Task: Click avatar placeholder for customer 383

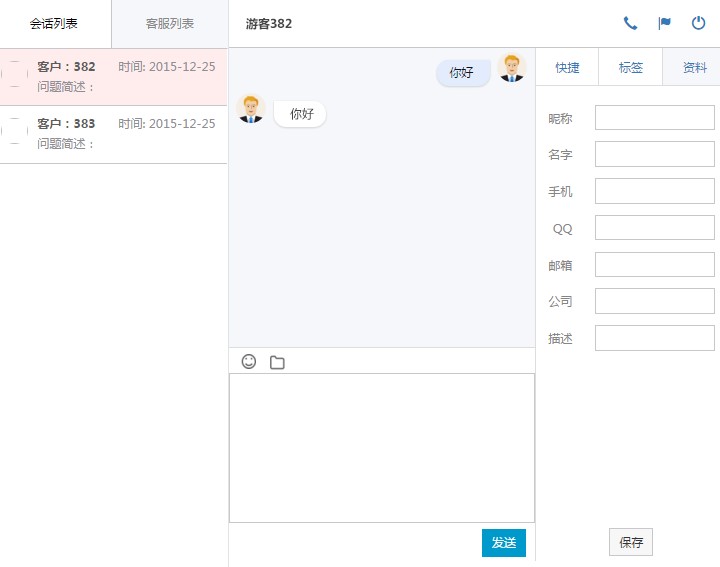Action: [x=15, y=133]
